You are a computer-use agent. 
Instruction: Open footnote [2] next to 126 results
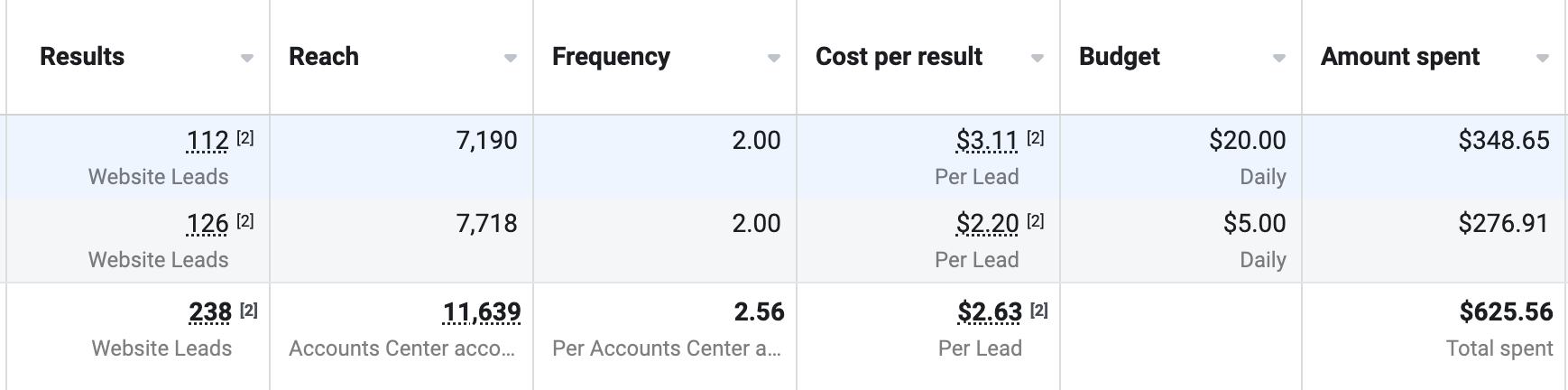point(245,221)
